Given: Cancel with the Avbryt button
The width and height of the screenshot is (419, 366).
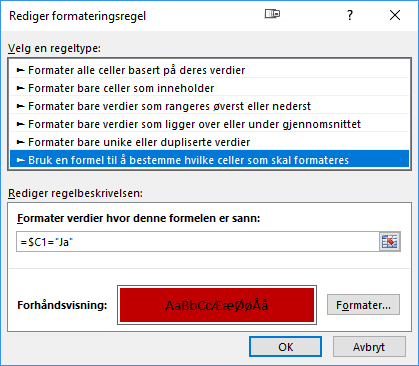Looking at the screenshot, I should click(369, 347).
